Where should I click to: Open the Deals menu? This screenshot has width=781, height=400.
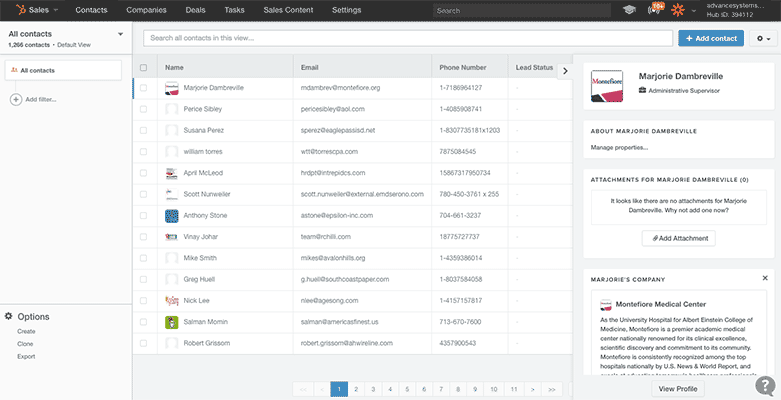point(195,10)
